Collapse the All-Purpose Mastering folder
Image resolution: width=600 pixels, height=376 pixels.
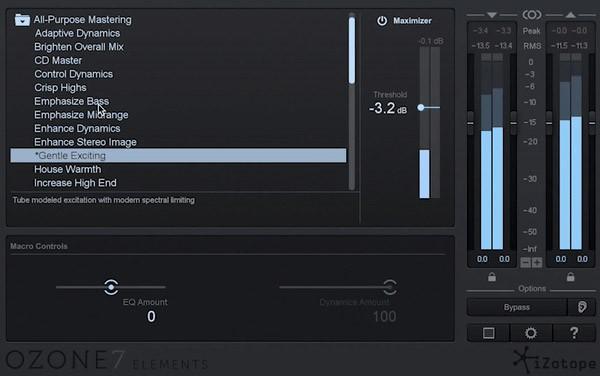coord(22,20)
